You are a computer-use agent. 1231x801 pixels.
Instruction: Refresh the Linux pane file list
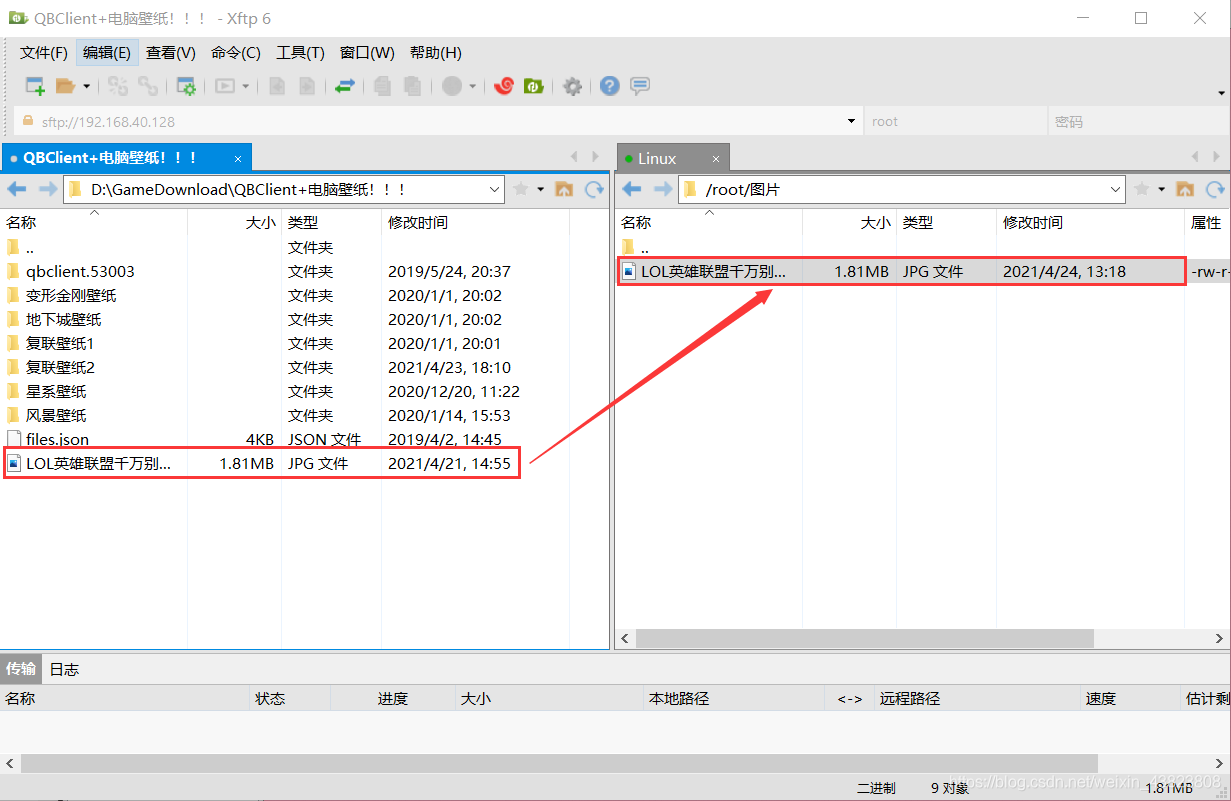pyautogui.click(x=1215, y=189)
